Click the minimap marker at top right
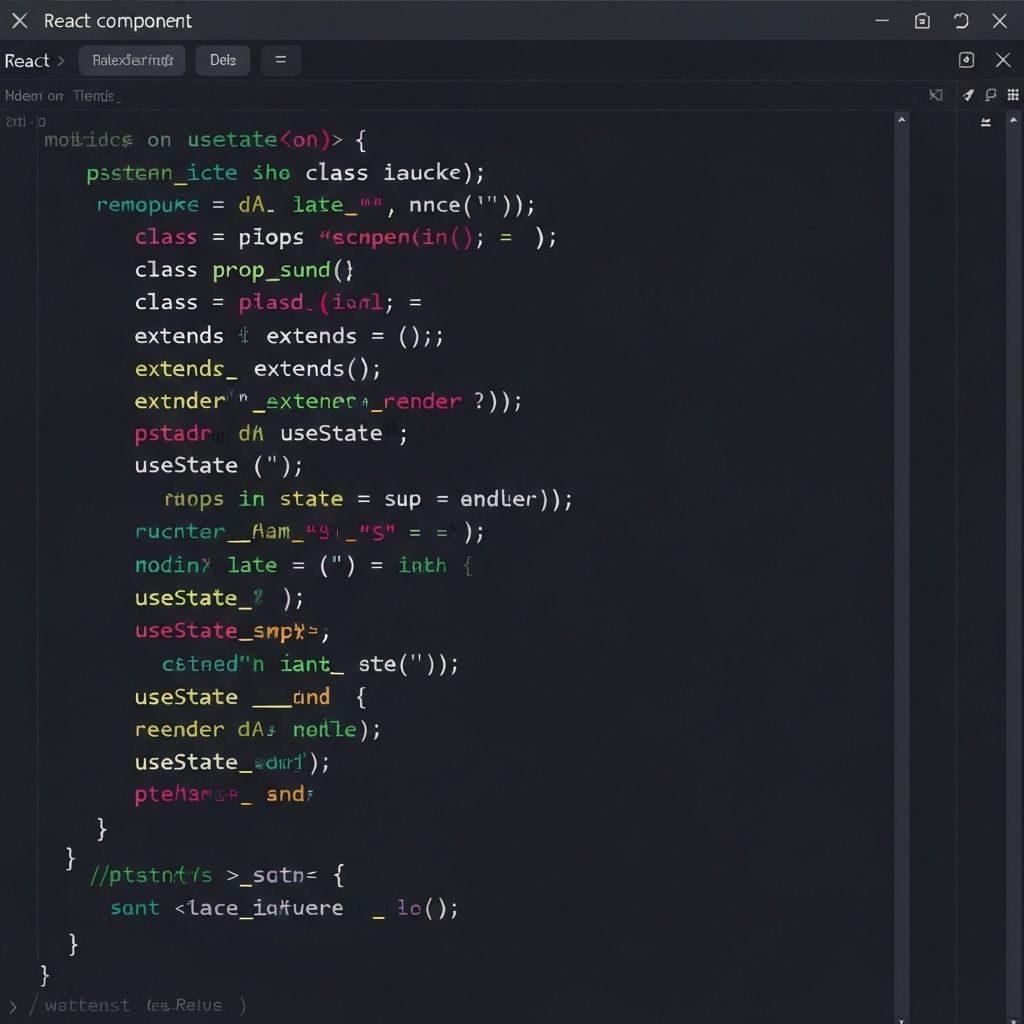The width and height of the screenshot is (1024, 1024). (x=986, y=123)
